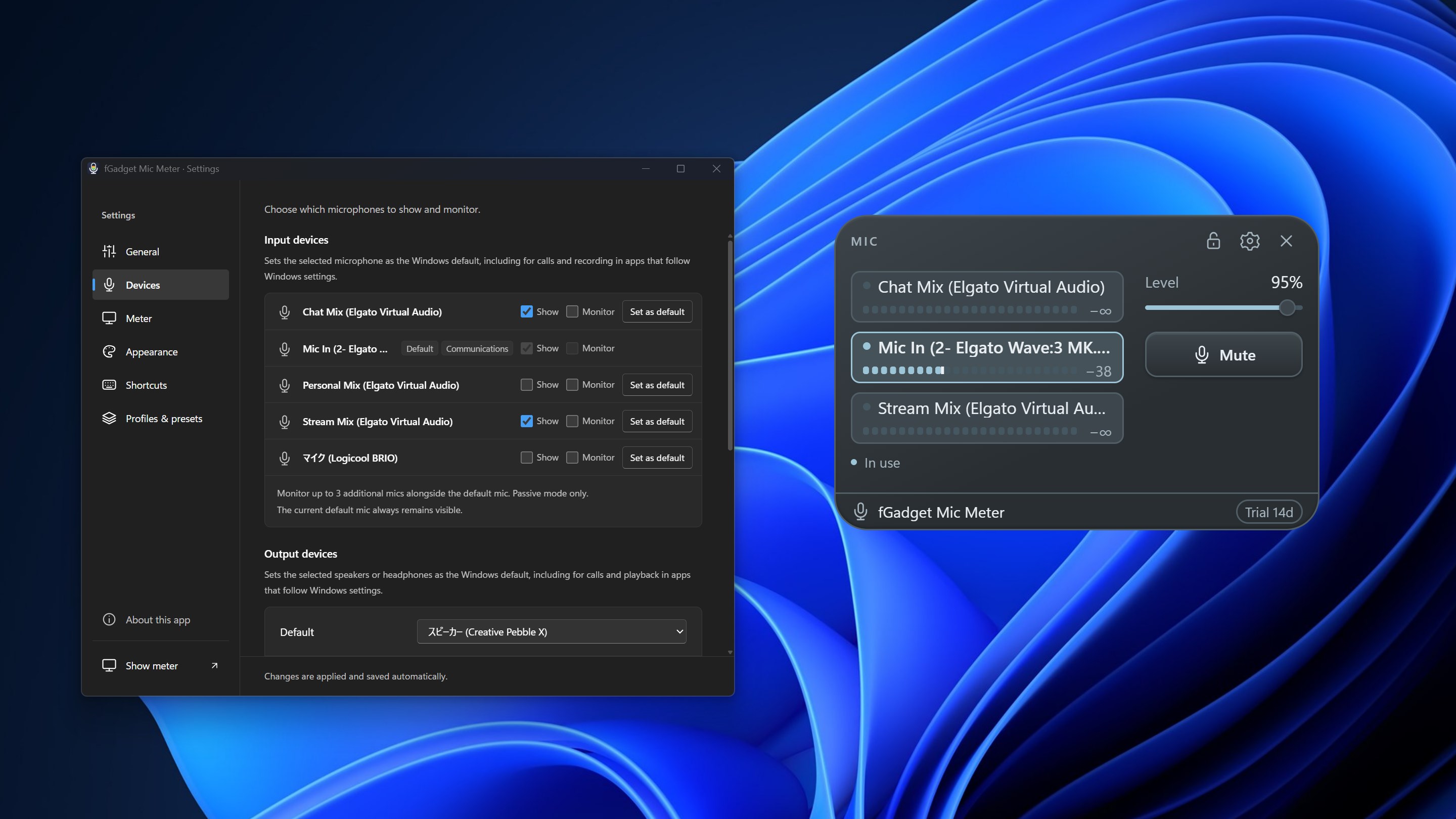
Task: Adjust the Level slider handle
Action: click(1287, 307)
